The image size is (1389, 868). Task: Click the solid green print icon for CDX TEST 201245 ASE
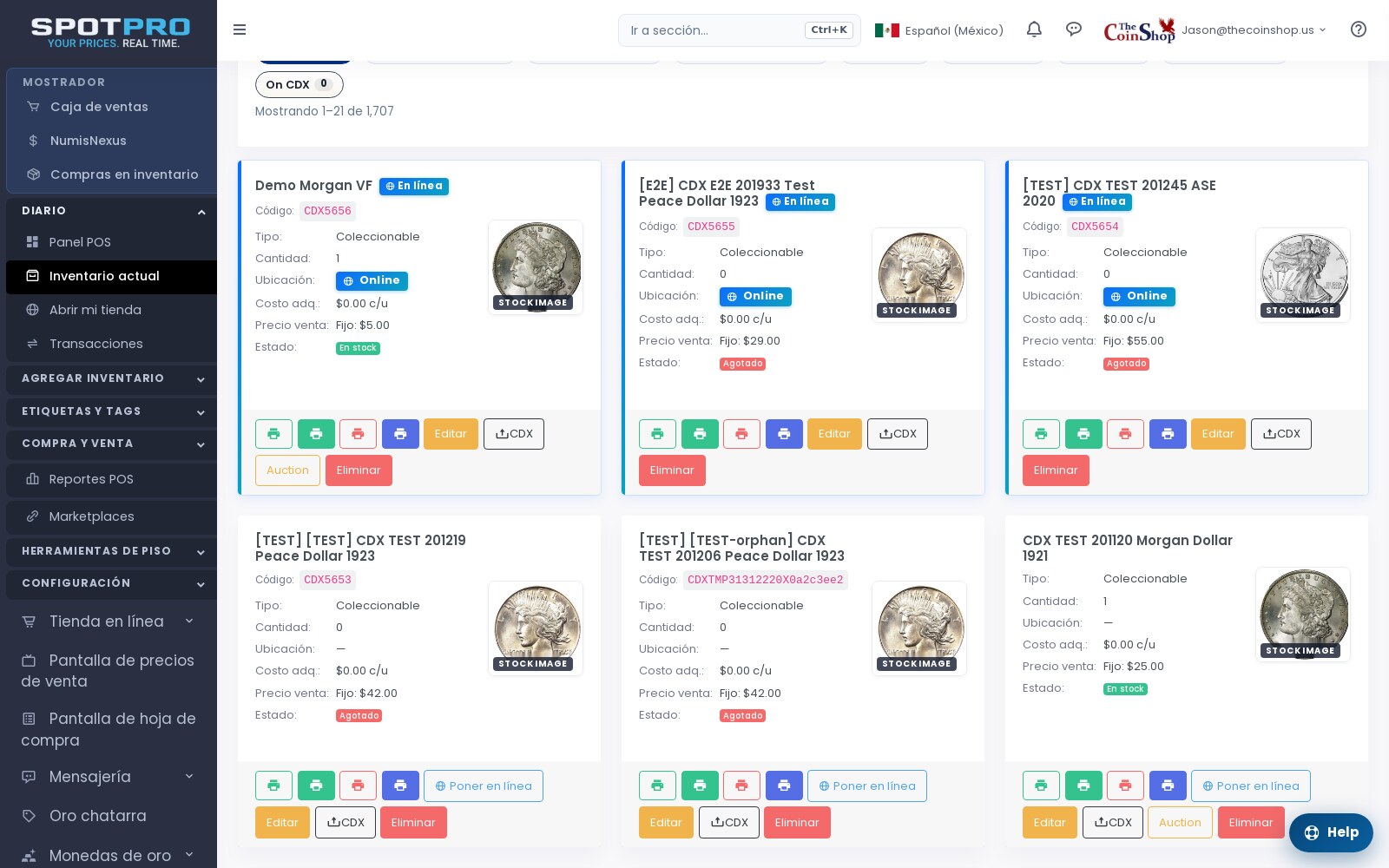coord(1083,434)
